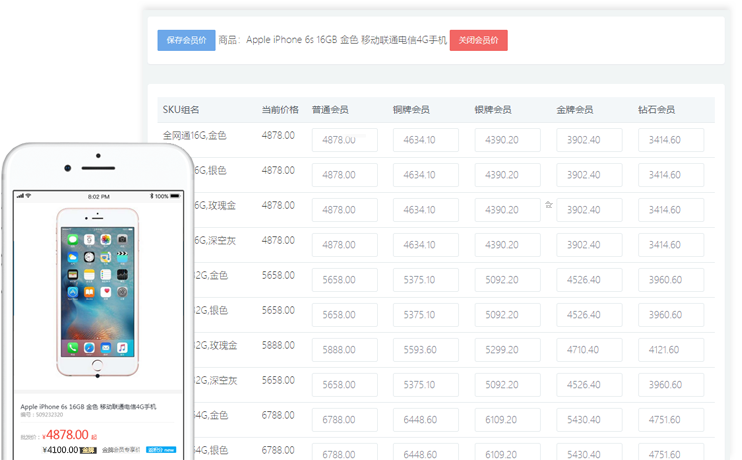Screen dimensions: 742x460
Task: Edit 普通会员 price in 4G,金色 row
Action: [x=344, y=420]
